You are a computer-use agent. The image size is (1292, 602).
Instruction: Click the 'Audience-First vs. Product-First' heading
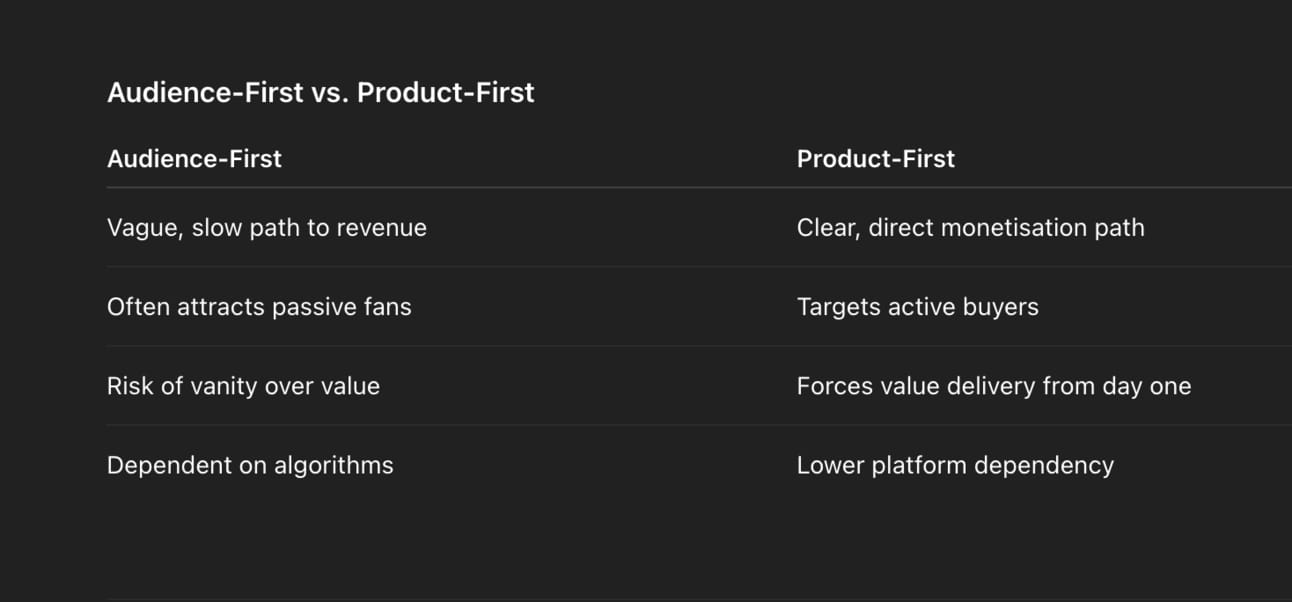click(x=320, y=93)
